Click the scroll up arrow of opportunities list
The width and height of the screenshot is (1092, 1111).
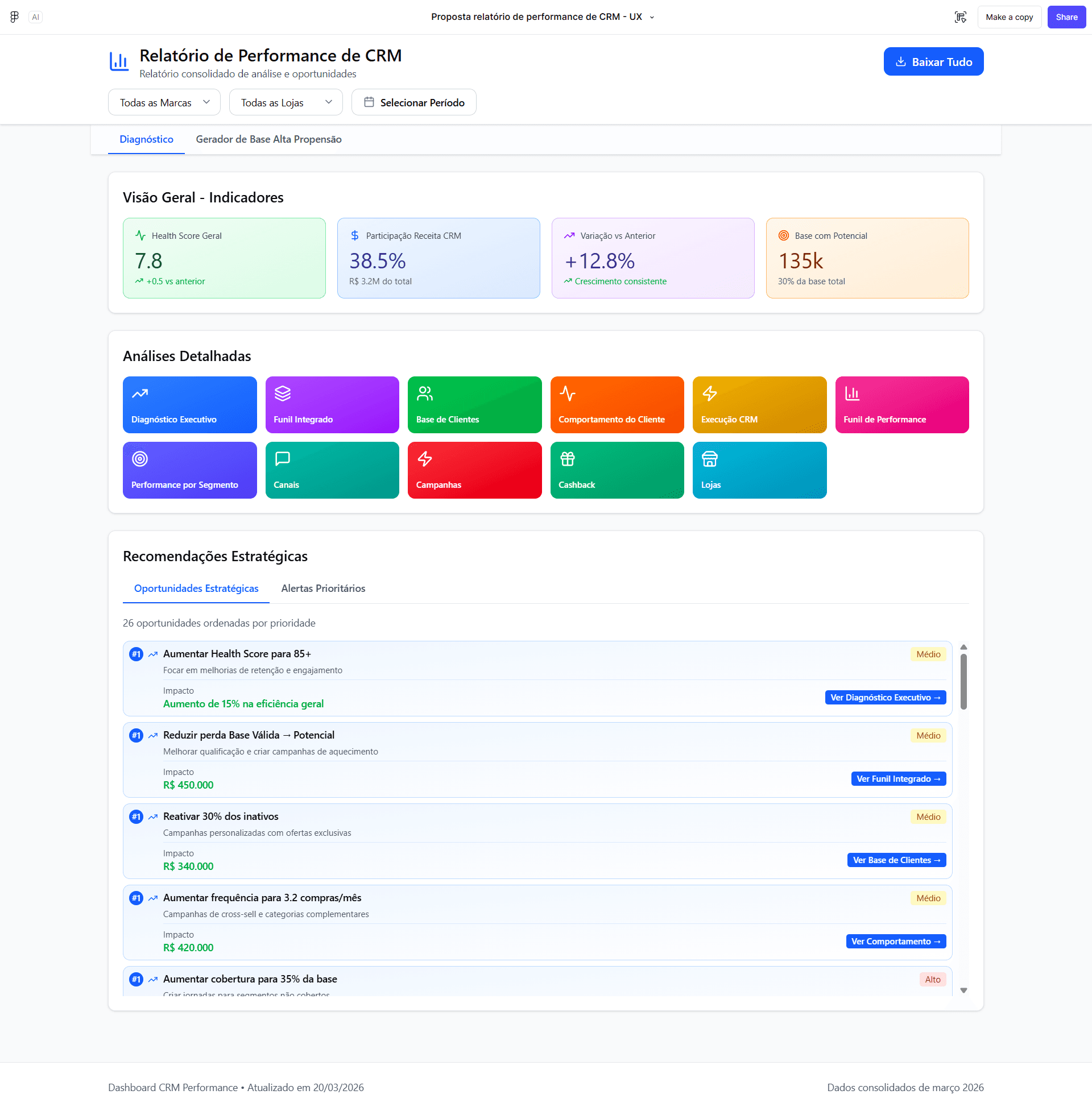[963, 647]
